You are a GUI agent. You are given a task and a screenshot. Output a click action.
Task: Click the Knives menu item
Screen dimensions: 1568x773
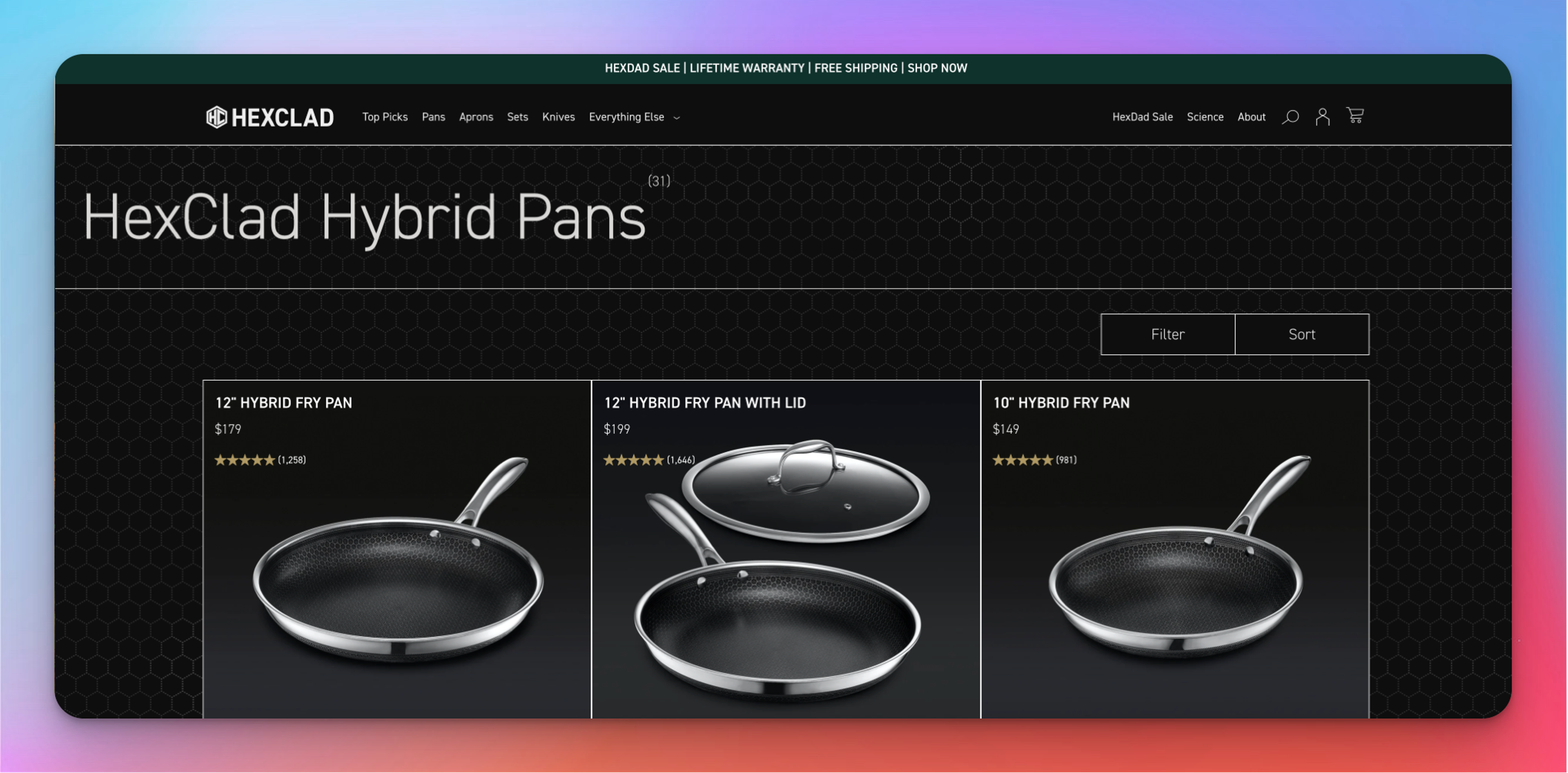pos(558,117)
